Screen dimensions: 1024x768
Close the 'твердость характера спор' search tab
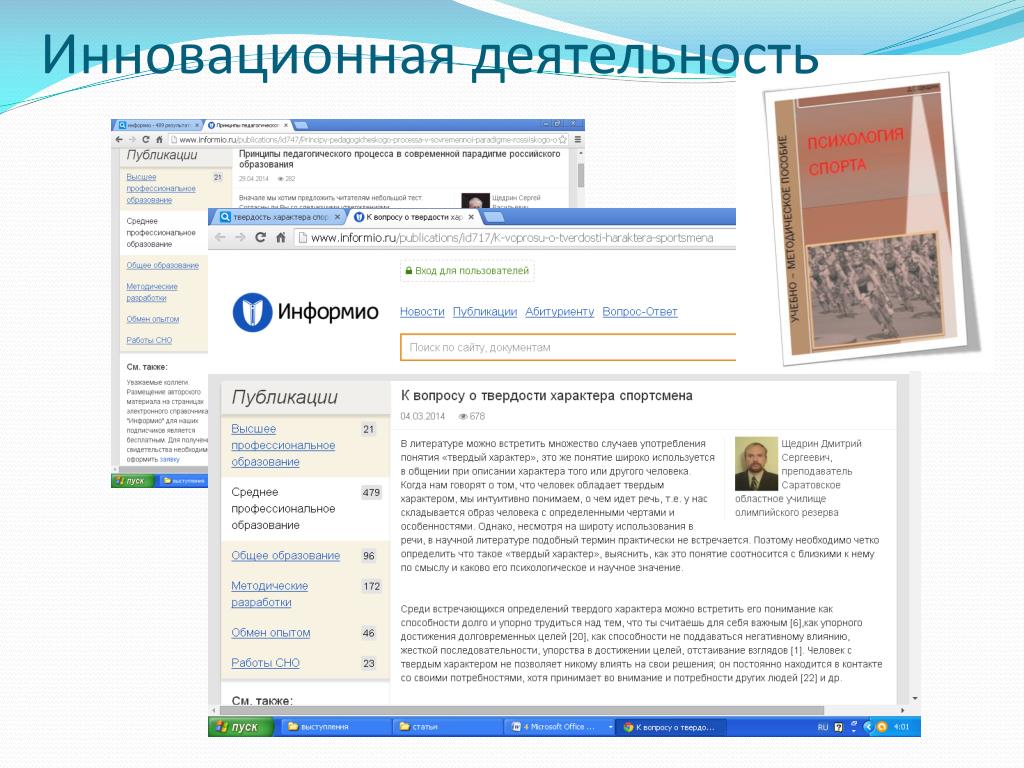337,217
